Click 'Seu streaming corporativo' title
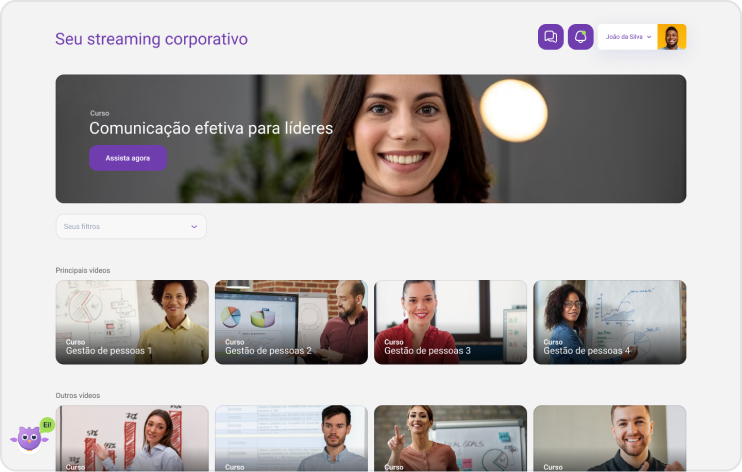Screen dimensions: 742x472 point(151,39)
